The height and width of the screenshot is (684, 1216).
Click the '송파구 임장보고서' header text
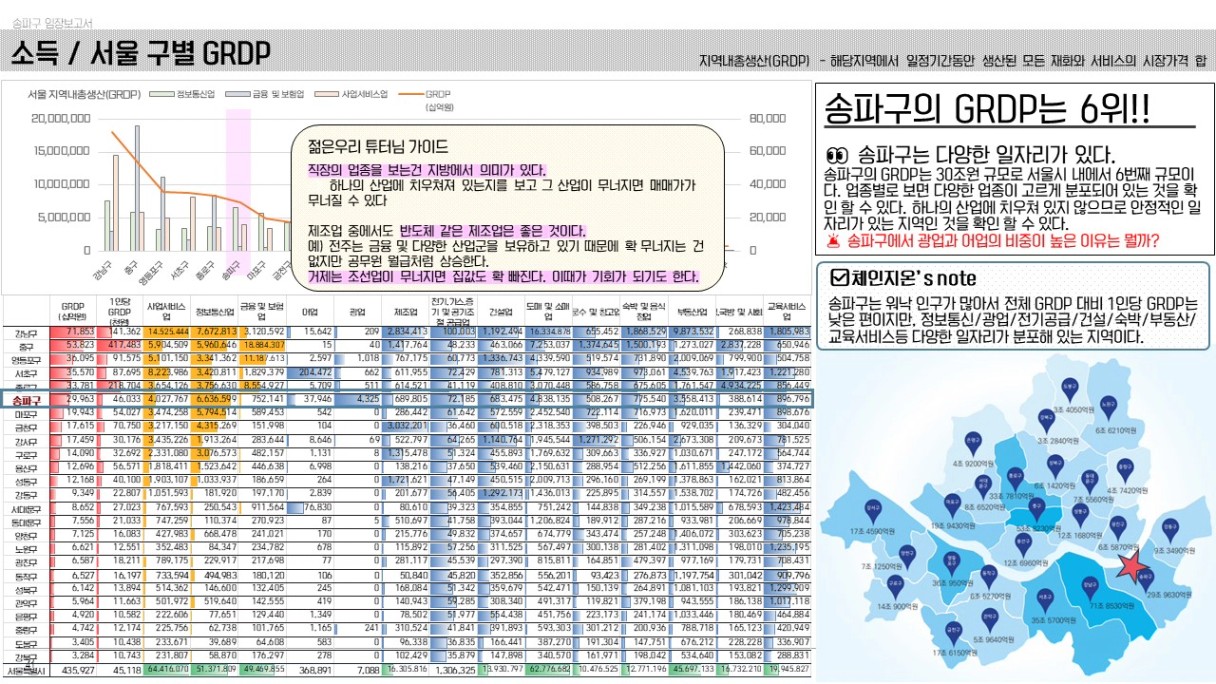coord(52,22)
